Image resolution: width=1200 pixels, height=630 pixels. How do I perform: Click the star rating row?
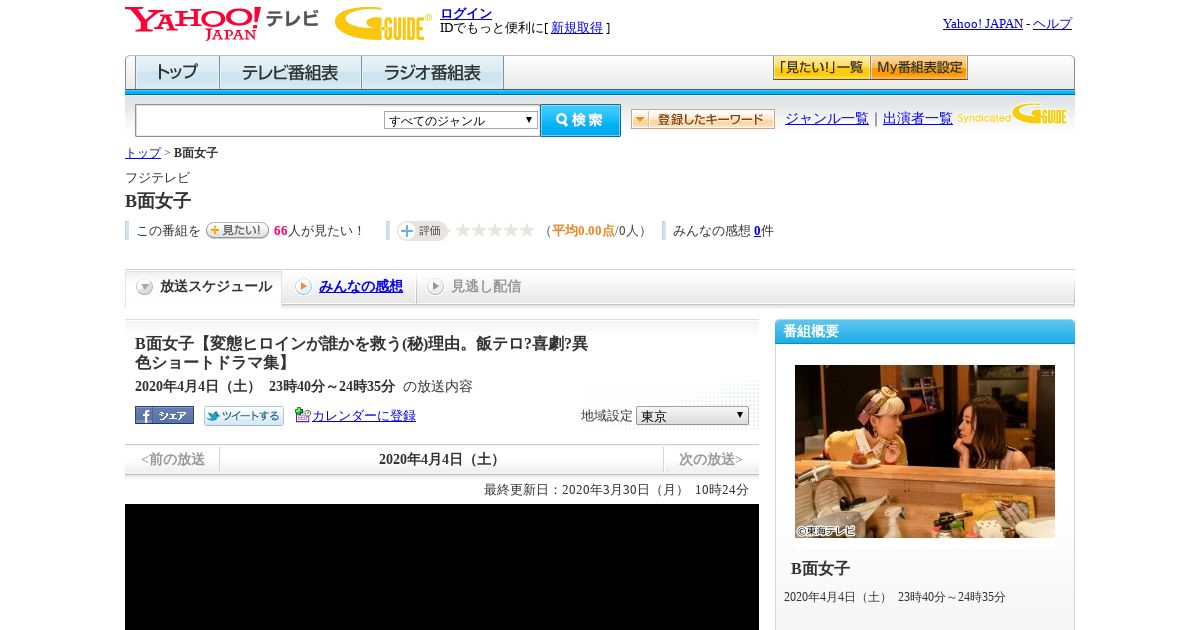click(495, 230)
